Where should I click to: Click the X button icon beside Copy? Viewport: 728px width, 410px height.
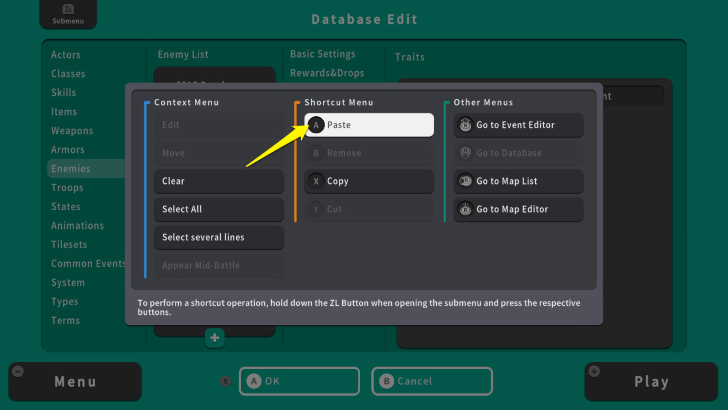click(316, 181)
